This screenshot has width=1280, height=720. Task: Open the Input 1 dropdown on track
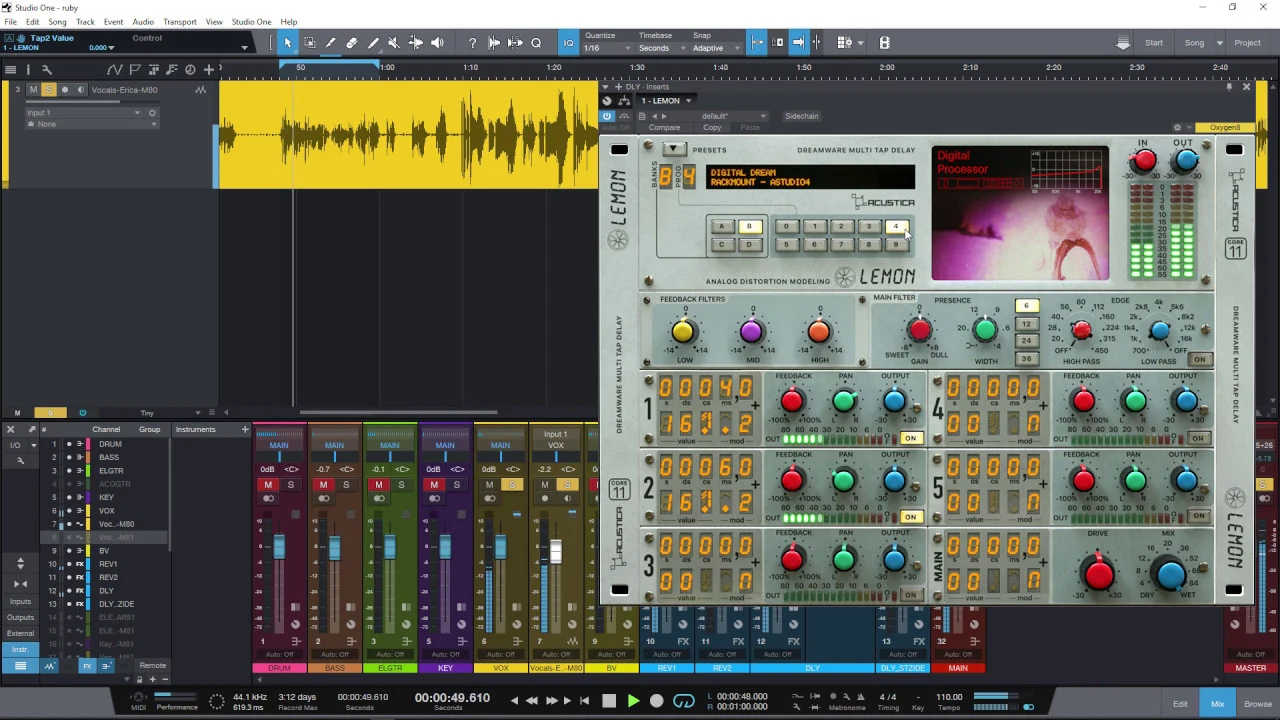(83, 113)
